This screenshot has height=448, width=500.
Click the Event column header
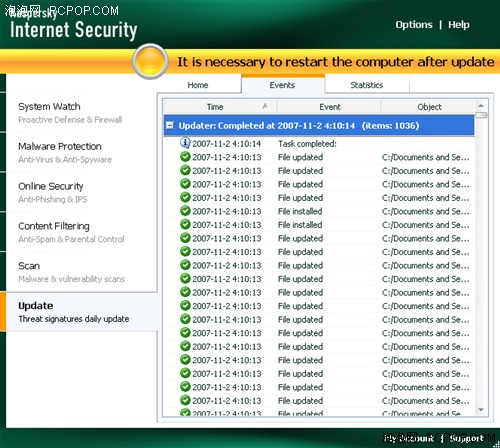[329, 107]
